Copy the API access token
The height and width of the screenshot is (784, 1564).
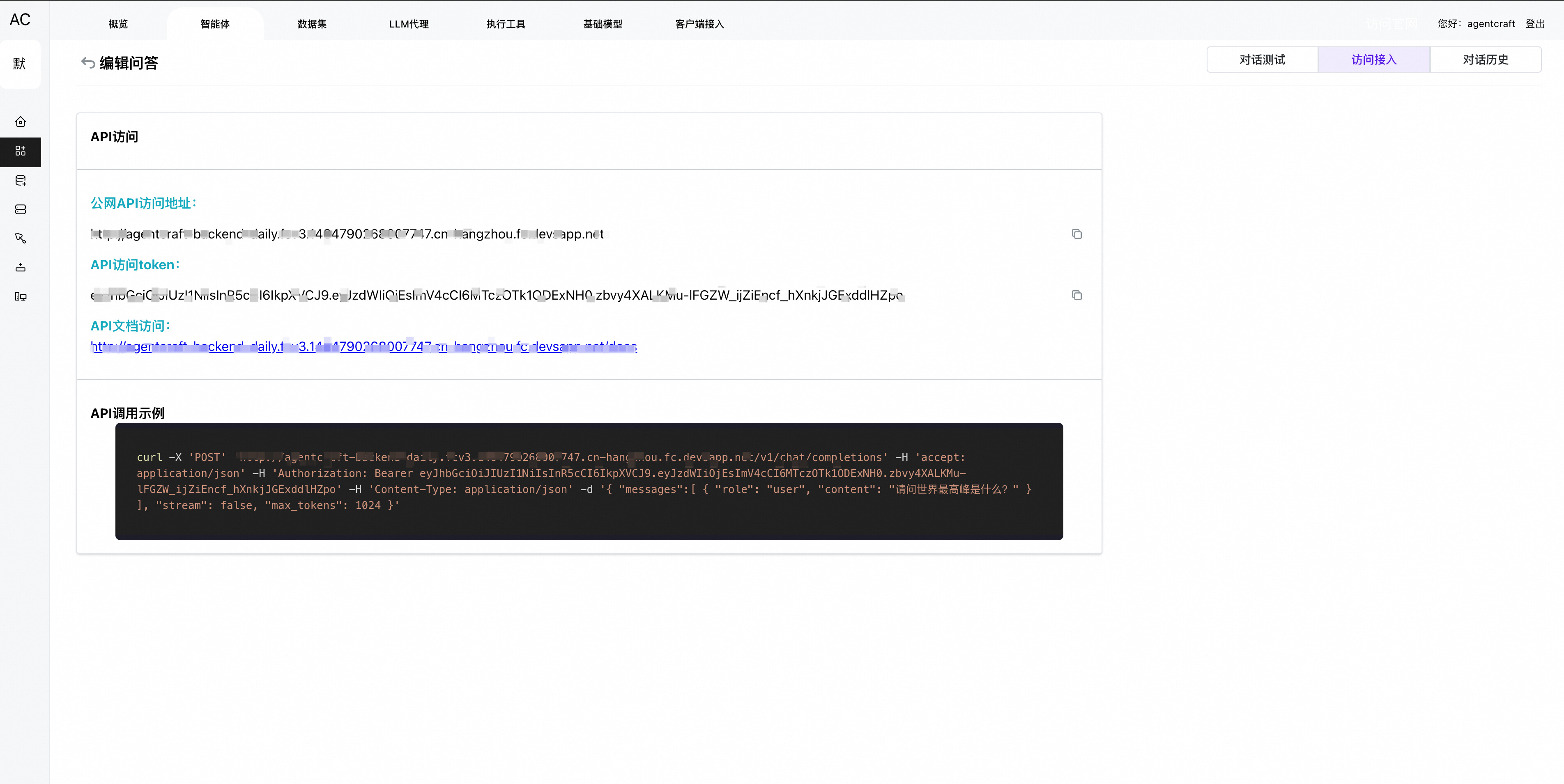pos(1076,296)
